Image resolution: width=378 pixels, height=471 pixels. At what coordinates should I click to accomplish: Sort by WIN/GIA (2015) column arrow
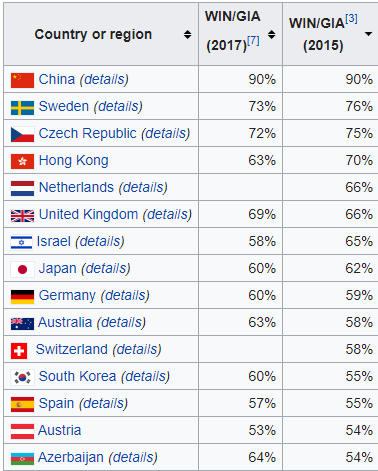pyautogui.click(x=368, y=34)
